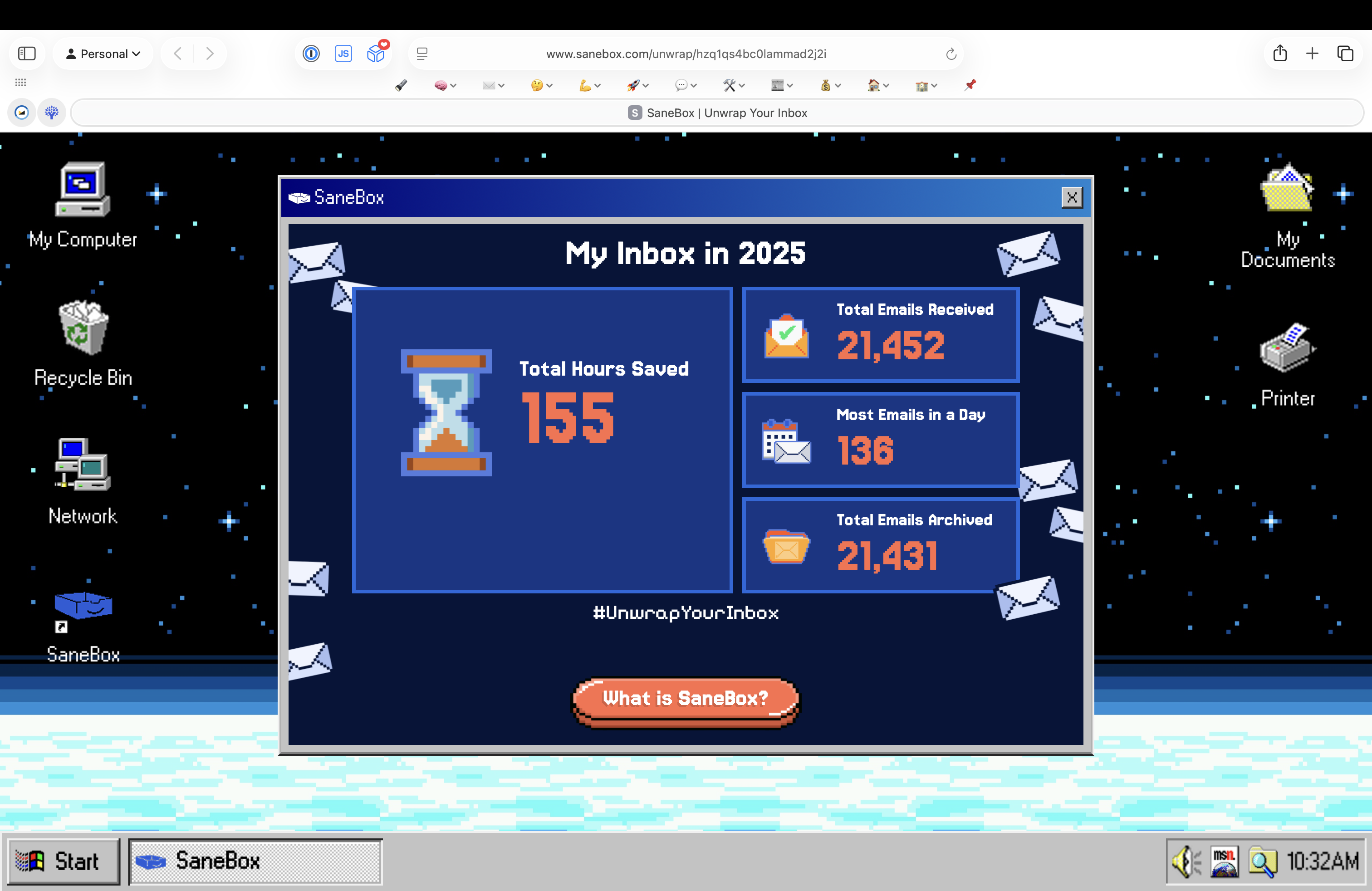
Task: Select the SaneBox Unwrap Your Inbox tab
Action: (x=717, y=113)
